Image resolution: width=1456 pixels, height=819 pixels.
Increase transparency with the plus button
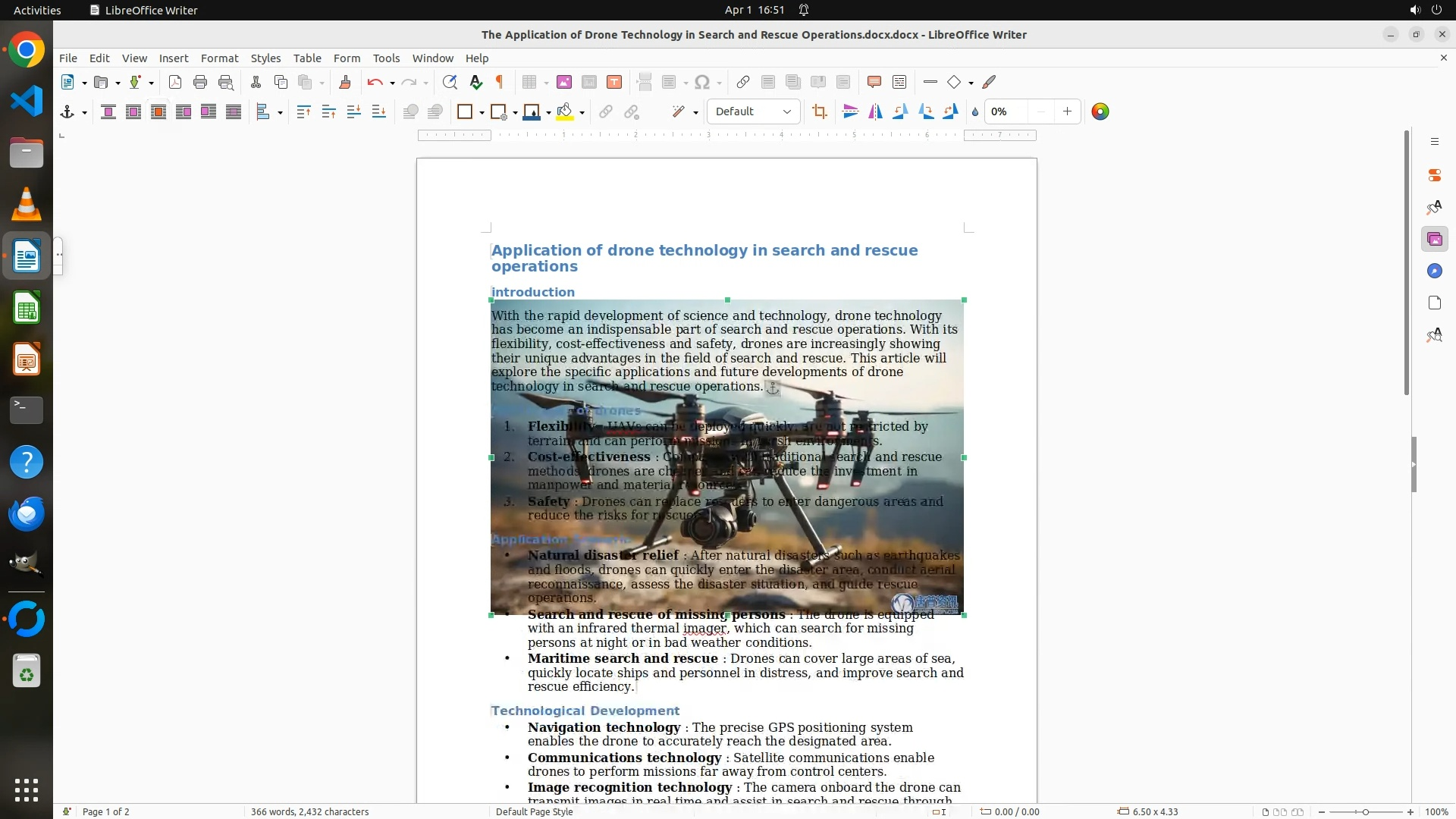coord(1067,111)
